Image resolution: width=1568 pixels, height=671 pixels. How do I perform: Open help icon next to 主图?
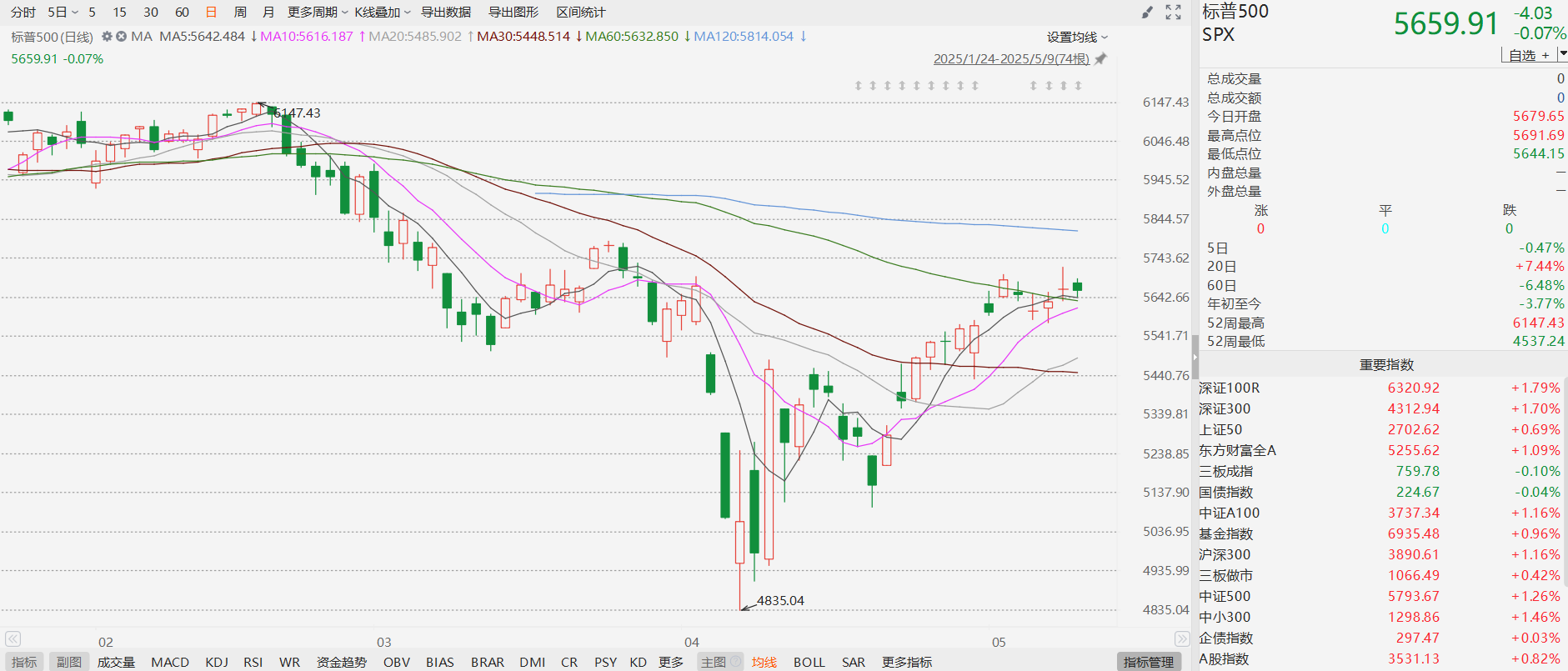[736, 662]
